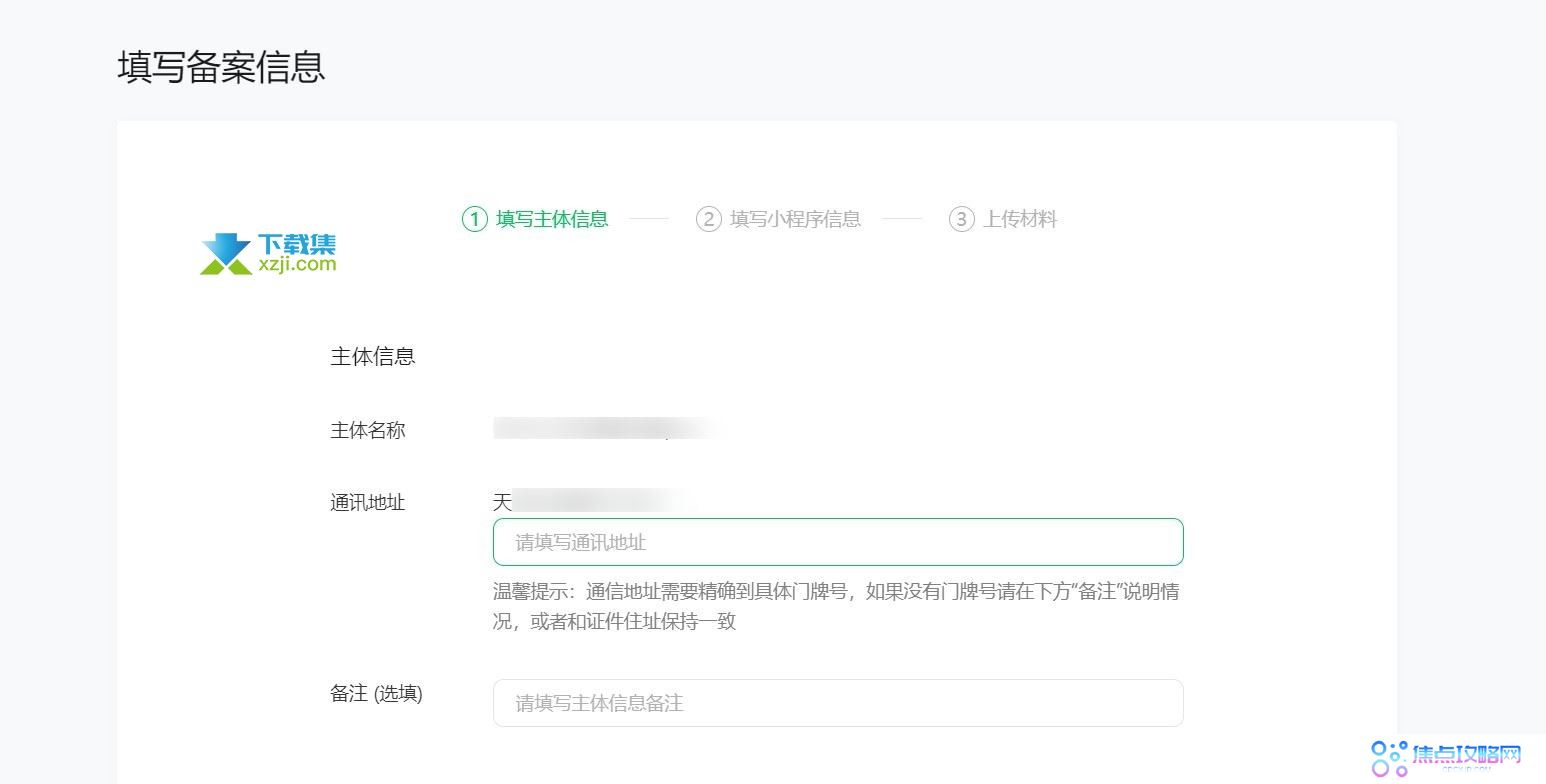Click the 主体信息 section heading

372,356
